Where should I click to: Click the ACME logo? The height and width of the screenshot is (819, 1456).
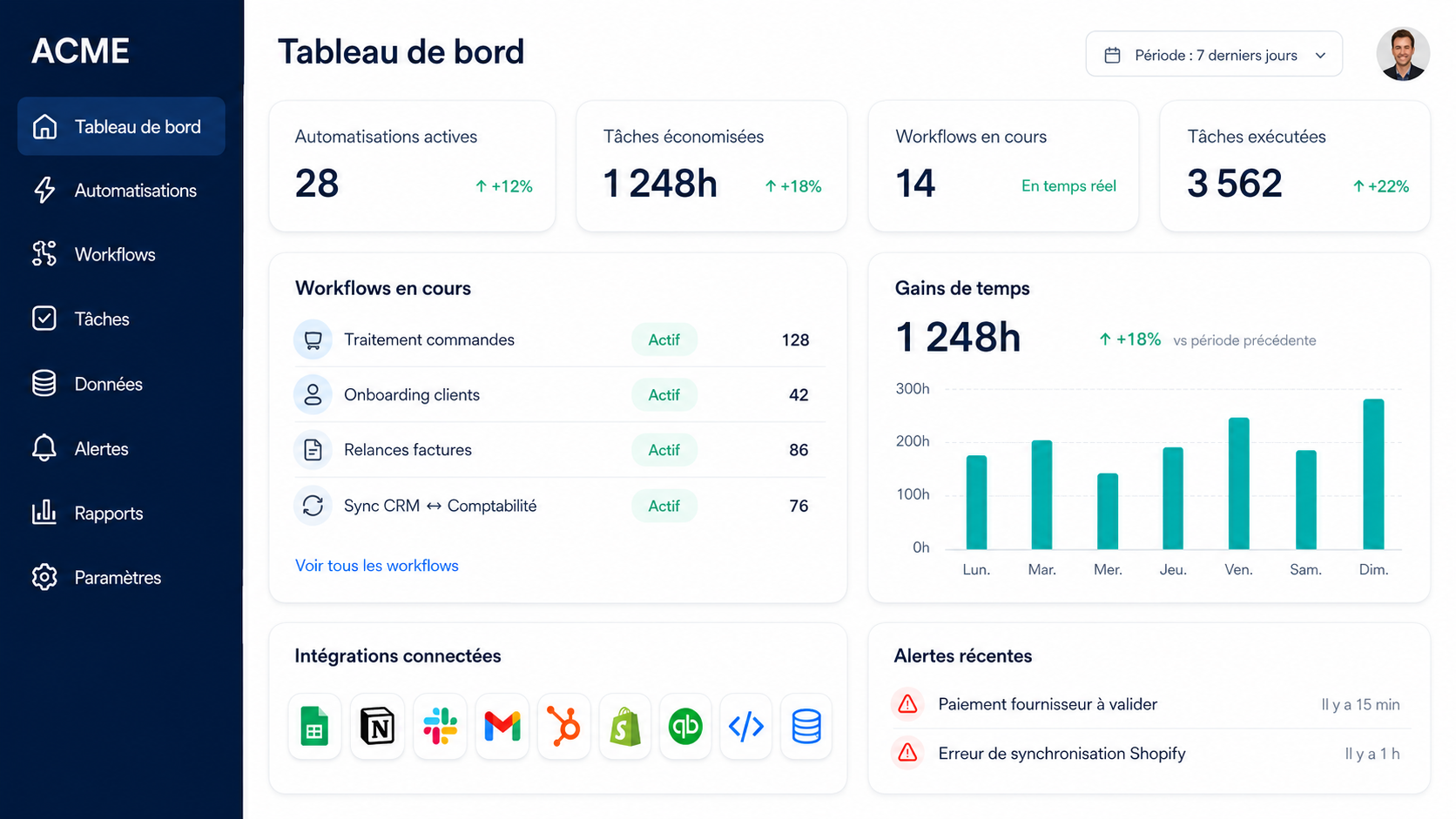pyautogui.click(x=81, y=51)
